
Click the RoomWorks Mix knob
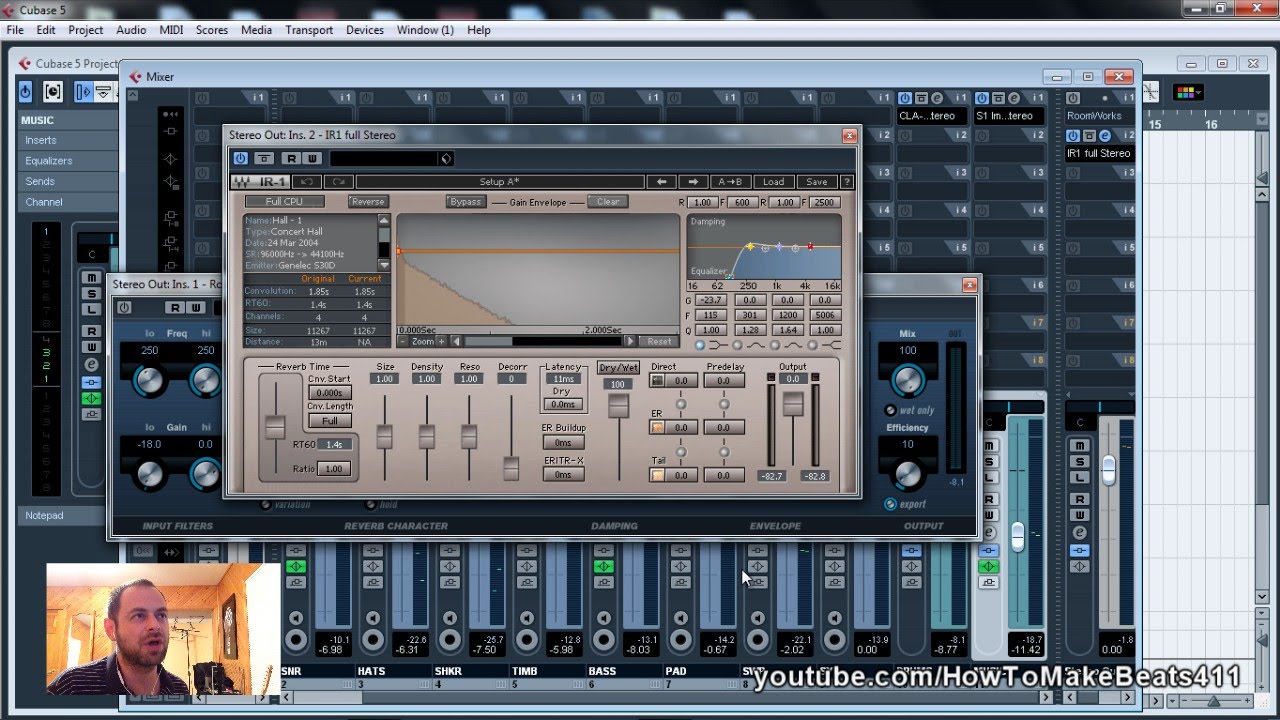907,380
